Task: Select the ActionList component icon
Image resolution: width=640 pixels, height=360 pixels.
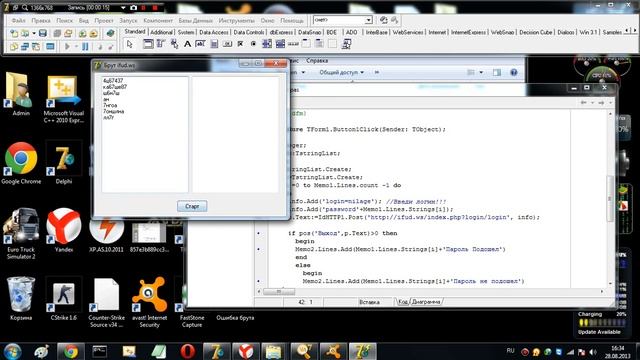Action: [x=346, y=44]
